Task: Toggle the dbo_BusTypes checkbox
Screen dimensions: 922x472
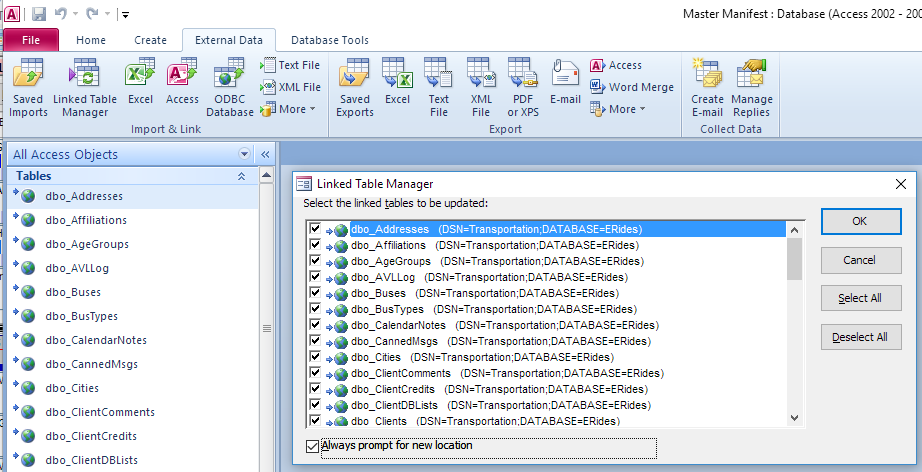Action: coord(315,309)
